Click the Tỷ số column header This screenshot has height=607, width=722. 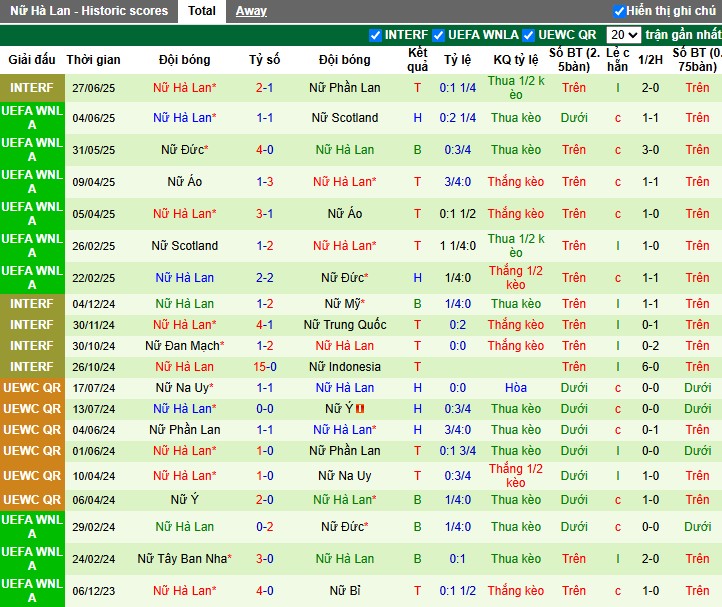(265, 60)
